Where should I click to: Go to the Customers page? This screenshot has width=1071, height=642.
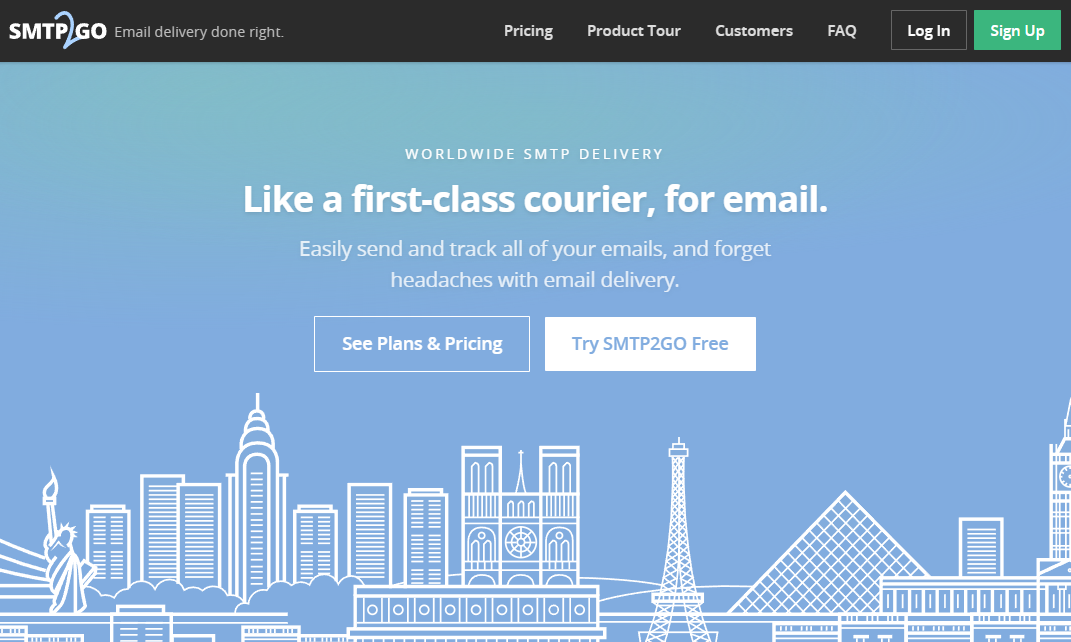point(753,31)
